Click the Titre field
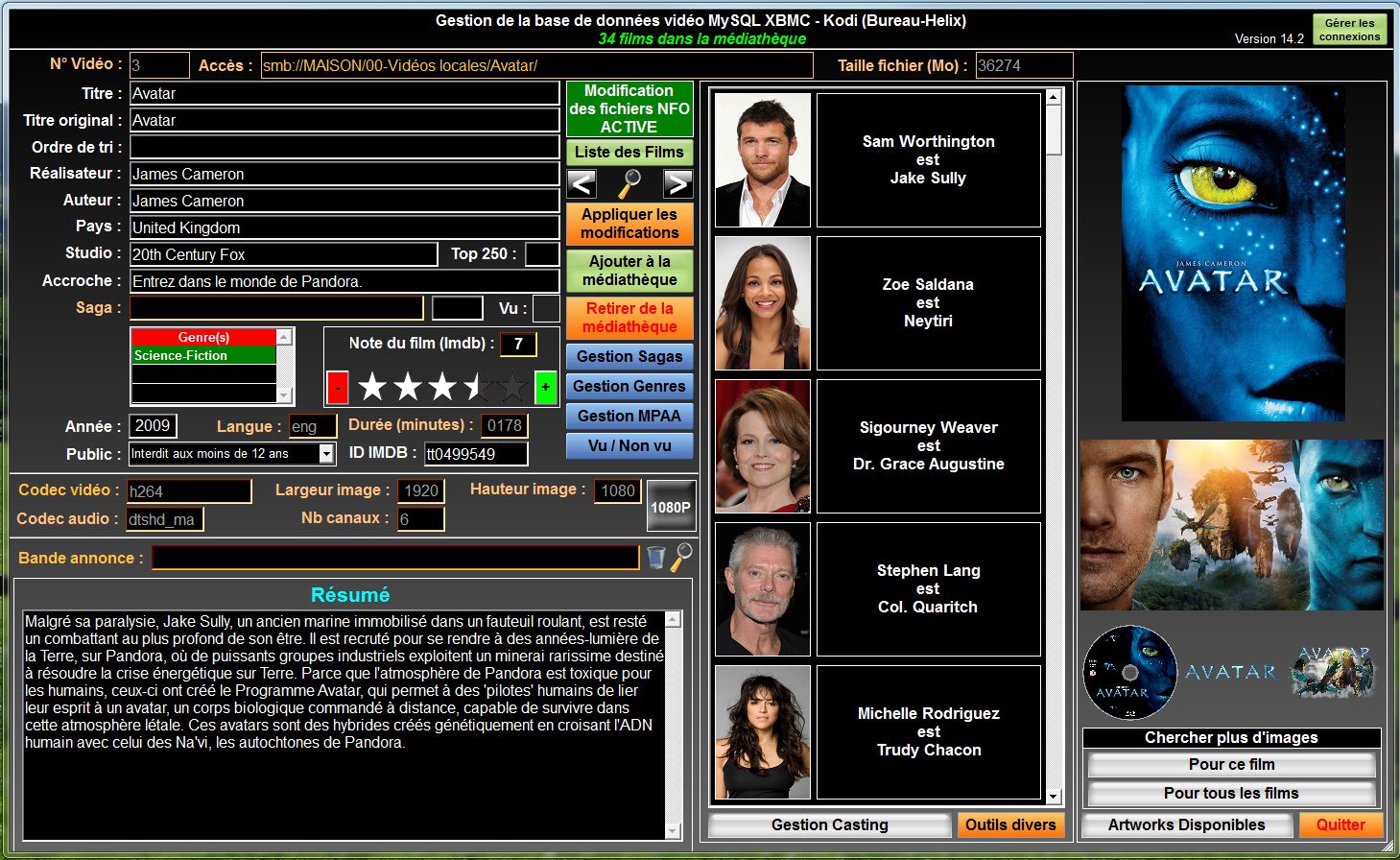 pyautogui.click(x=344, y=93)
